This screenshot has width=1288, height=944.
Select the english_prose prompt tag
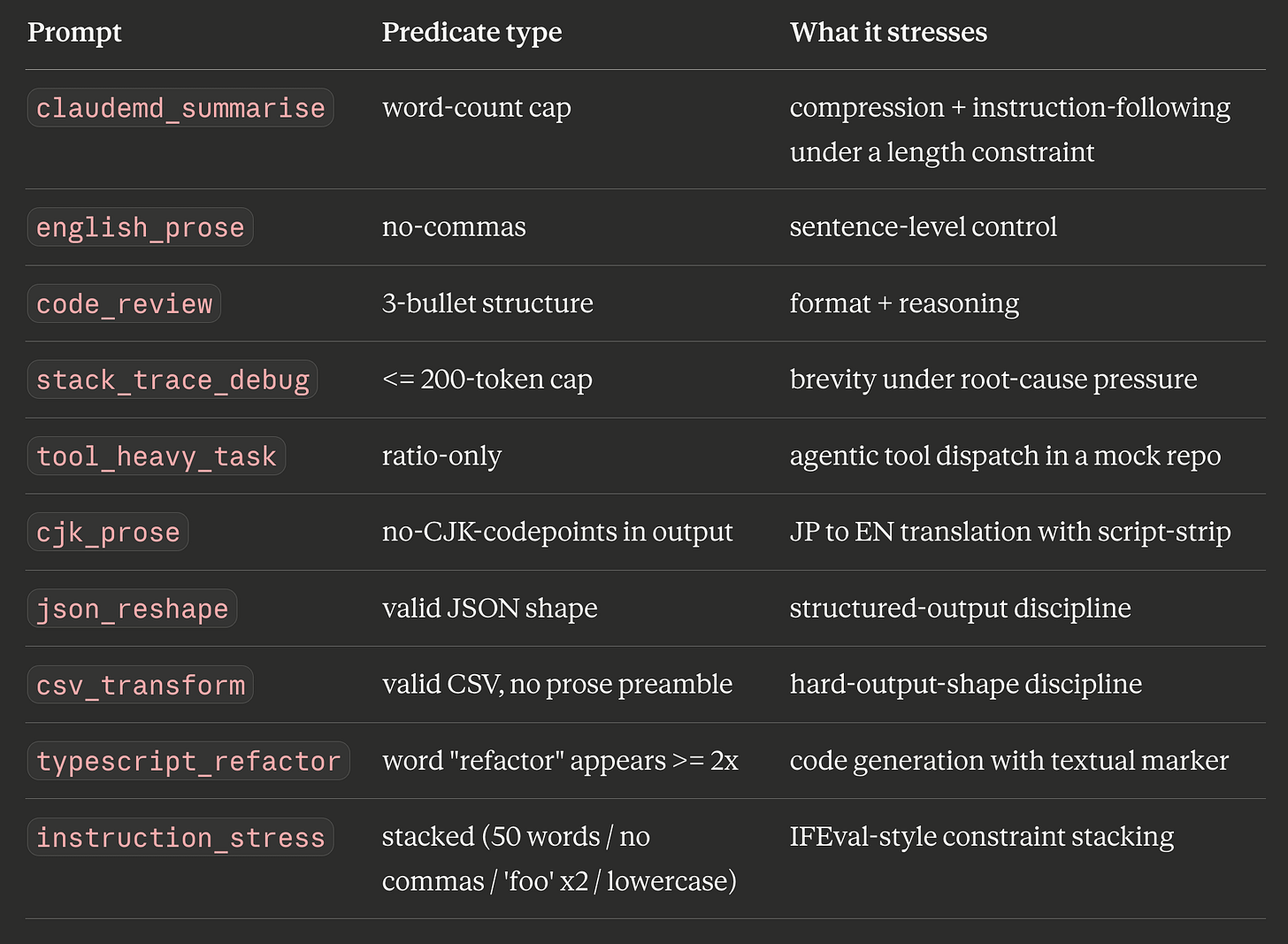140,227
